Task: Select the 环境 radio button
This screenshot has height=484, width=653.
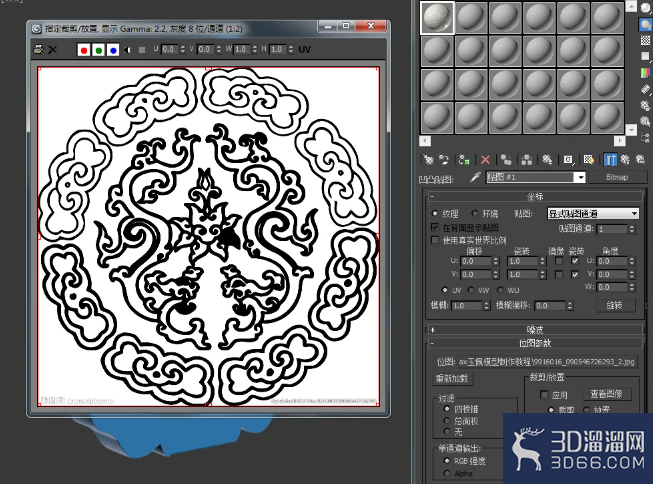Action: click(x=475, y=213)
